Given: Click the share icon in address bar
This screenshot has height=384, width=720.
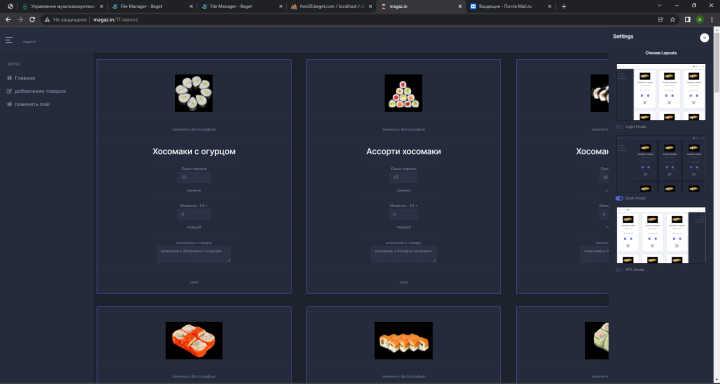Looking at the screenshot, I should click(660, 19).
